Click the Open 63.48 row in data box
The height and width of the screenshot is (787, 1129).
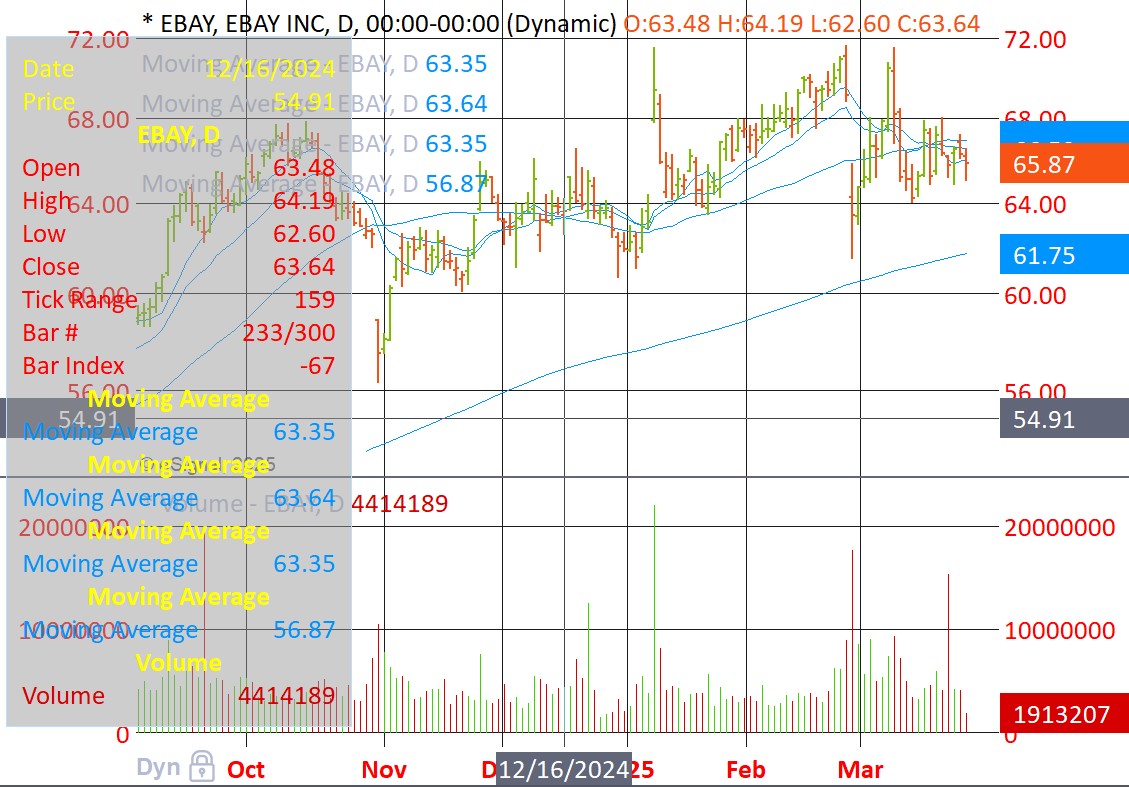coord(179,168)
